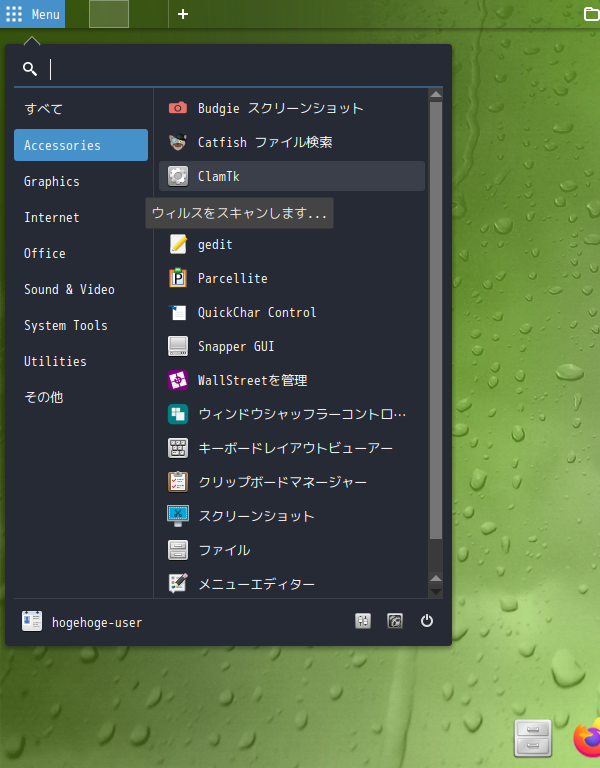Open the Sound & Video category
The width and height of the screenshot is (600, 768).
81,289
